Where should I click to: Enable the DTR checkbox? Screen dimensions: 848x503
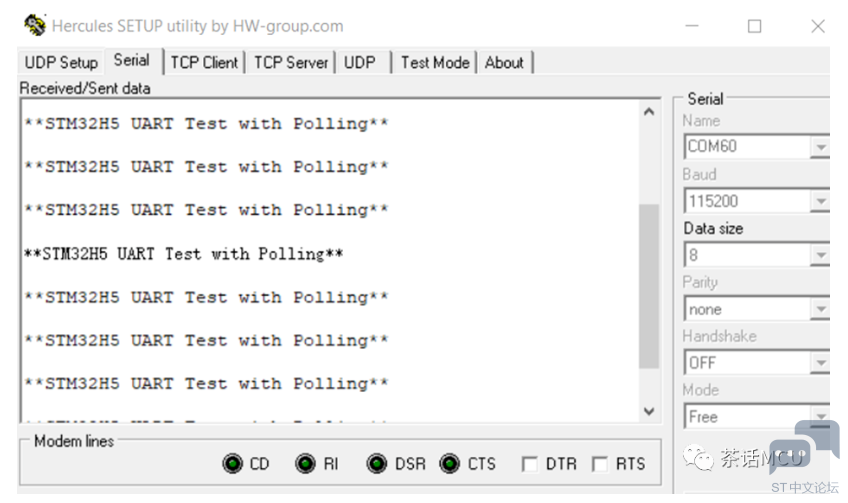point(529,464)
